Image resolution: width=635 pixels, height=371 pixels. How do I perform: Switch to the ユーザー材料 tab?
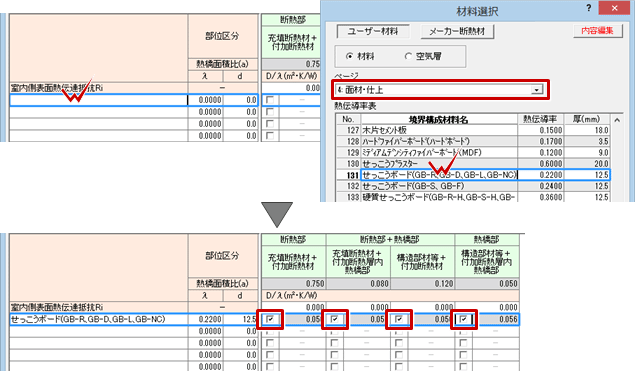tap(373, 31)
